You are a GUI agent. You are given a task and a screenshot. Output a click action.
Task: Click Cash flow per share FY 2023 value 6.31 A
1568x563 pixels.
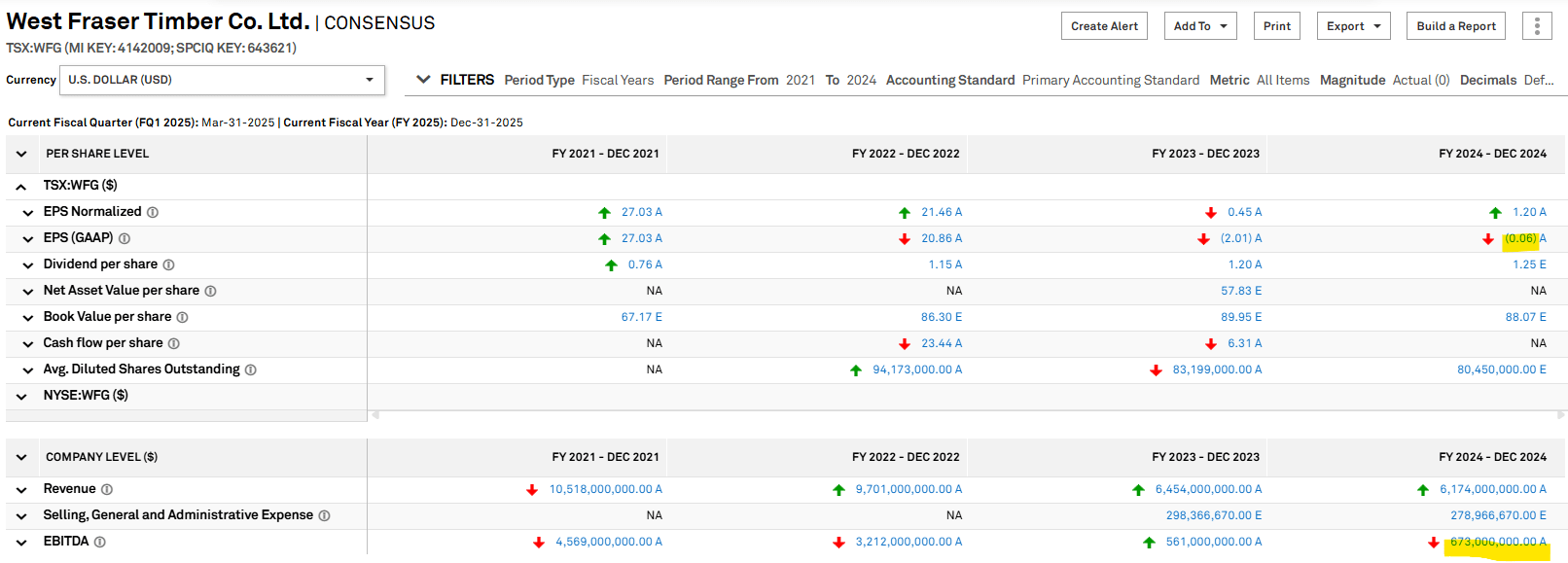1245,343
